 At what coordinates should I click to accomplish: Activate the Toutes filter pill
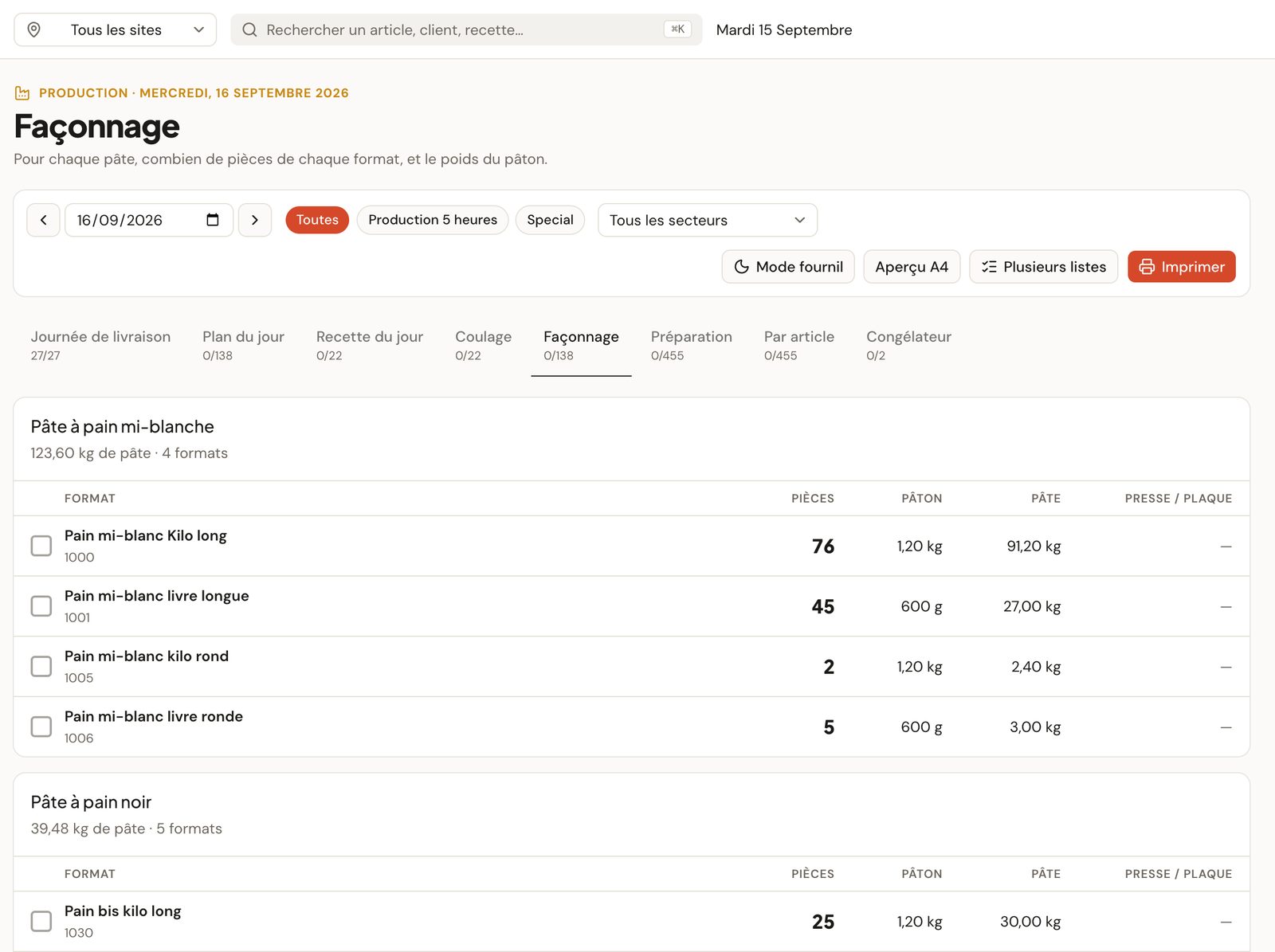point(317,220)
